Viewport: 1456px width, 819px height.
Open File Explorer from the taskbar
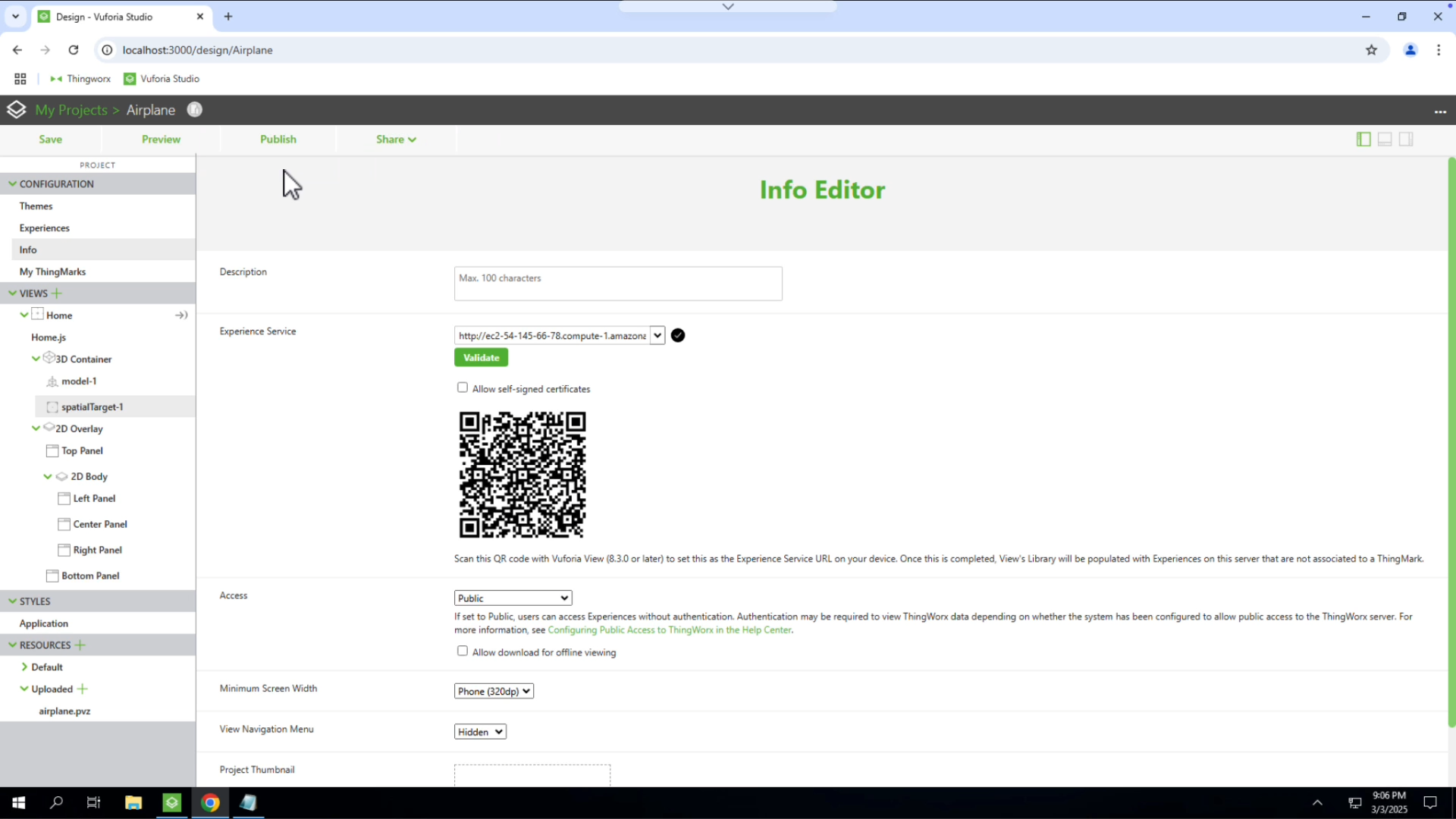[133, 802]
